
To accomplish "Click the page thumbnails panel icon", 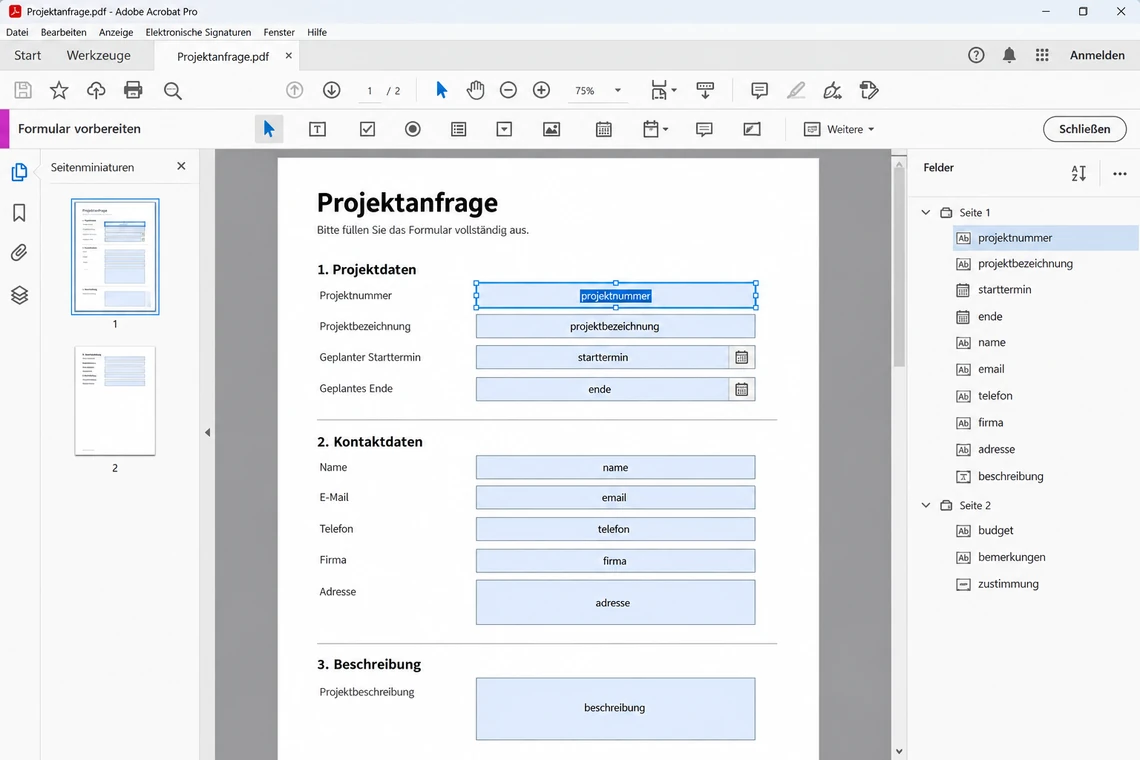I will (x=20, y=172).
